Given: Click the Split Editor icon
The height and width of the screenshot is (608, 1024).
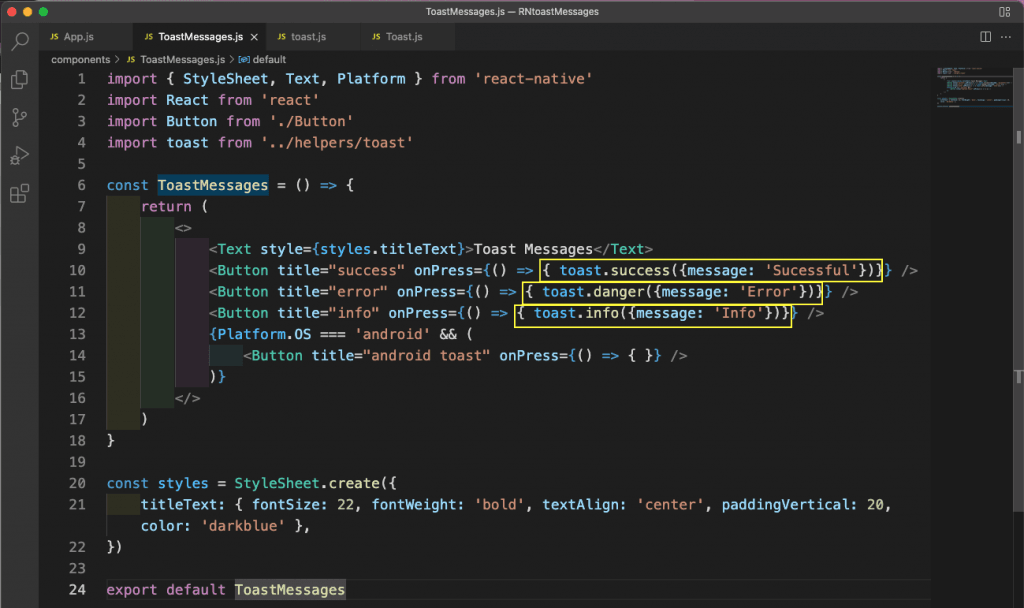Looking at the screenshot, I should tap(985, 37).
